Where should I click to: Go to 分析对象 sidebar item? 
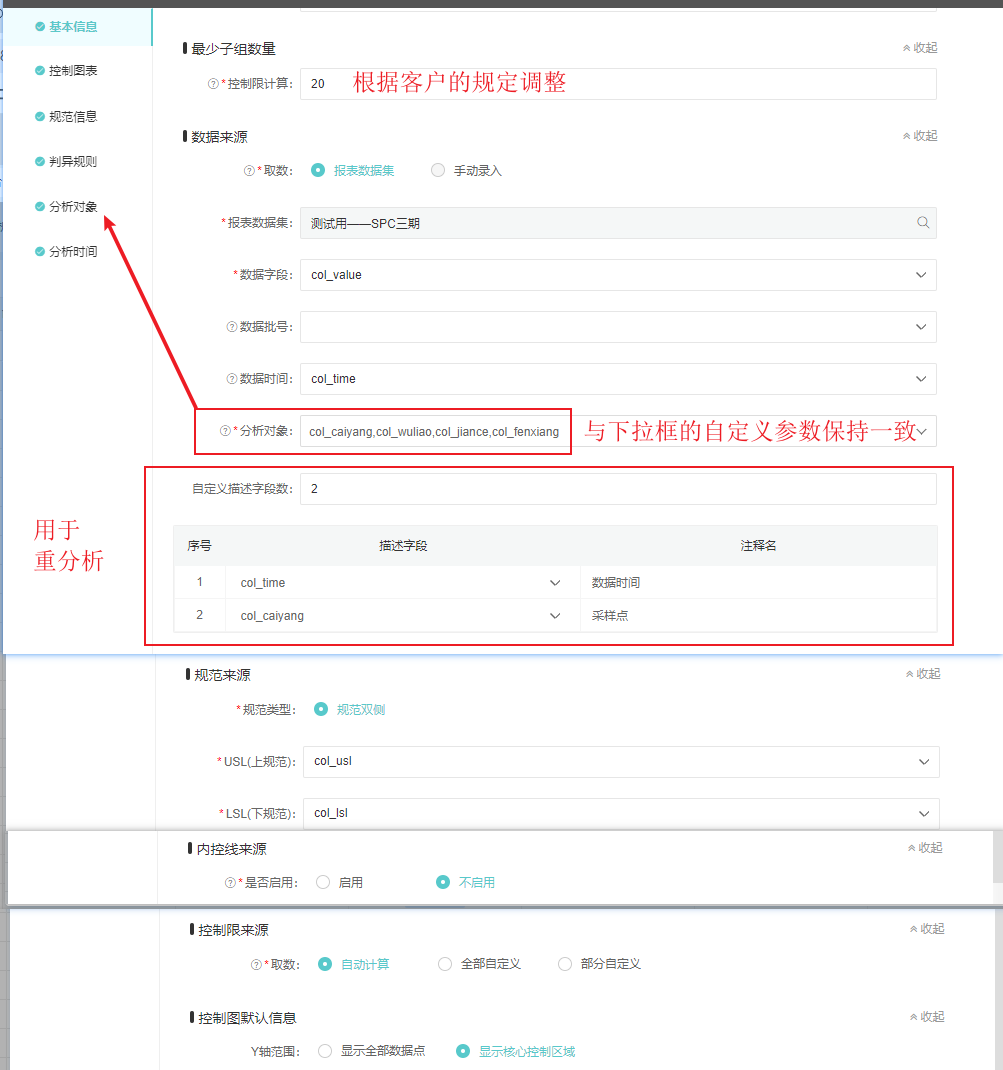[x=73, y=207]
